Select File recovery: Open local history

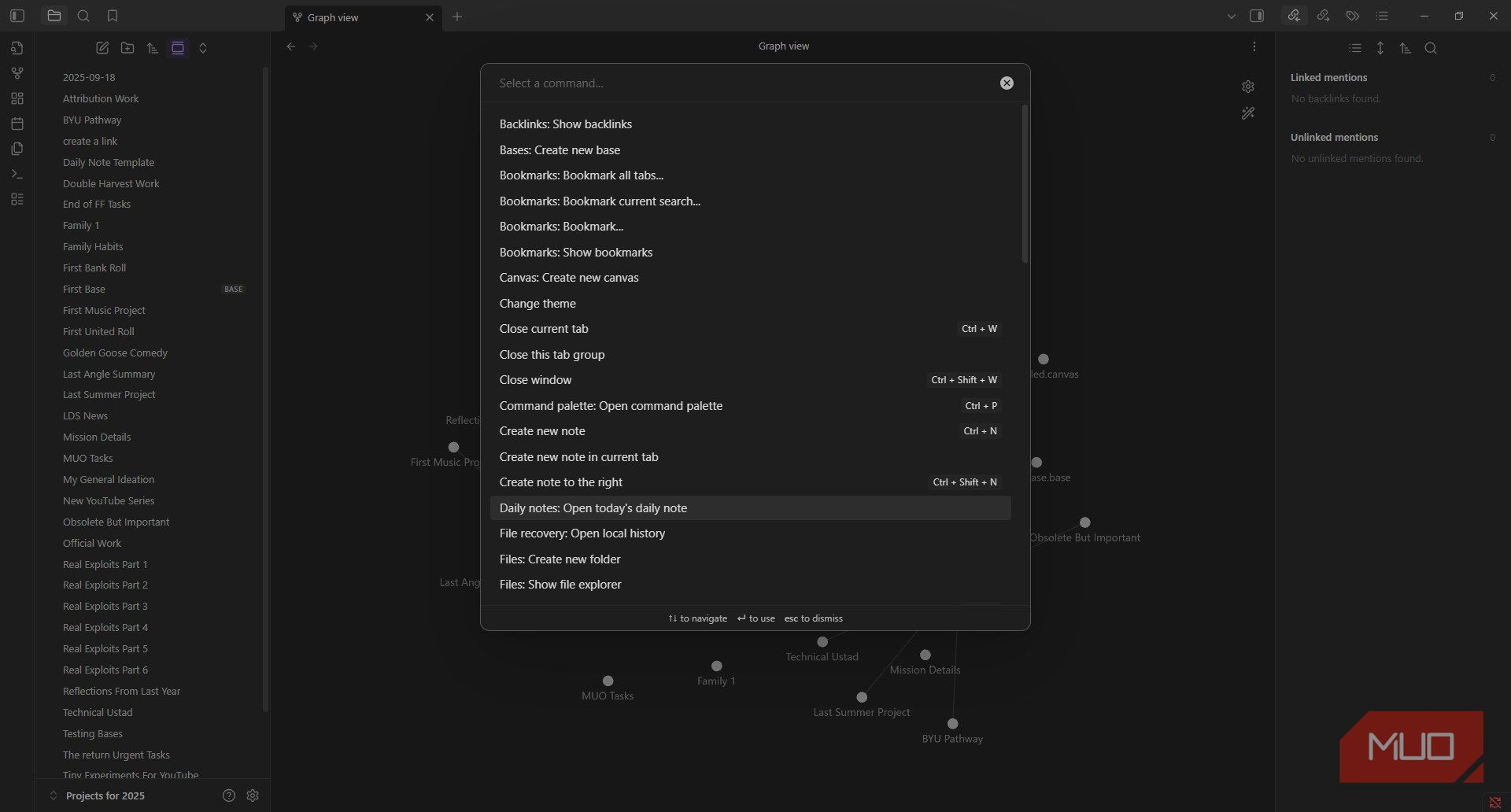coord(750,533)
